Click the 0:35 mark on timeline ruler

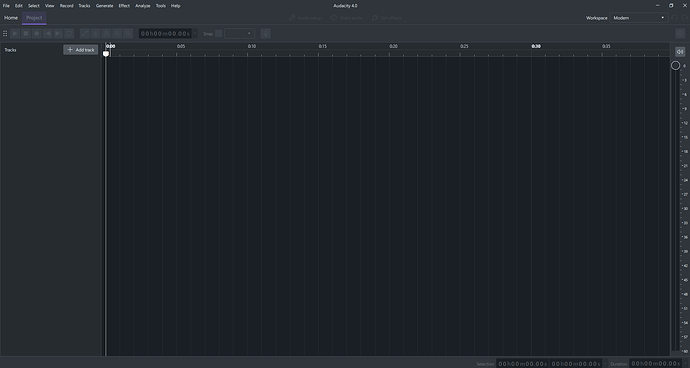606,46
